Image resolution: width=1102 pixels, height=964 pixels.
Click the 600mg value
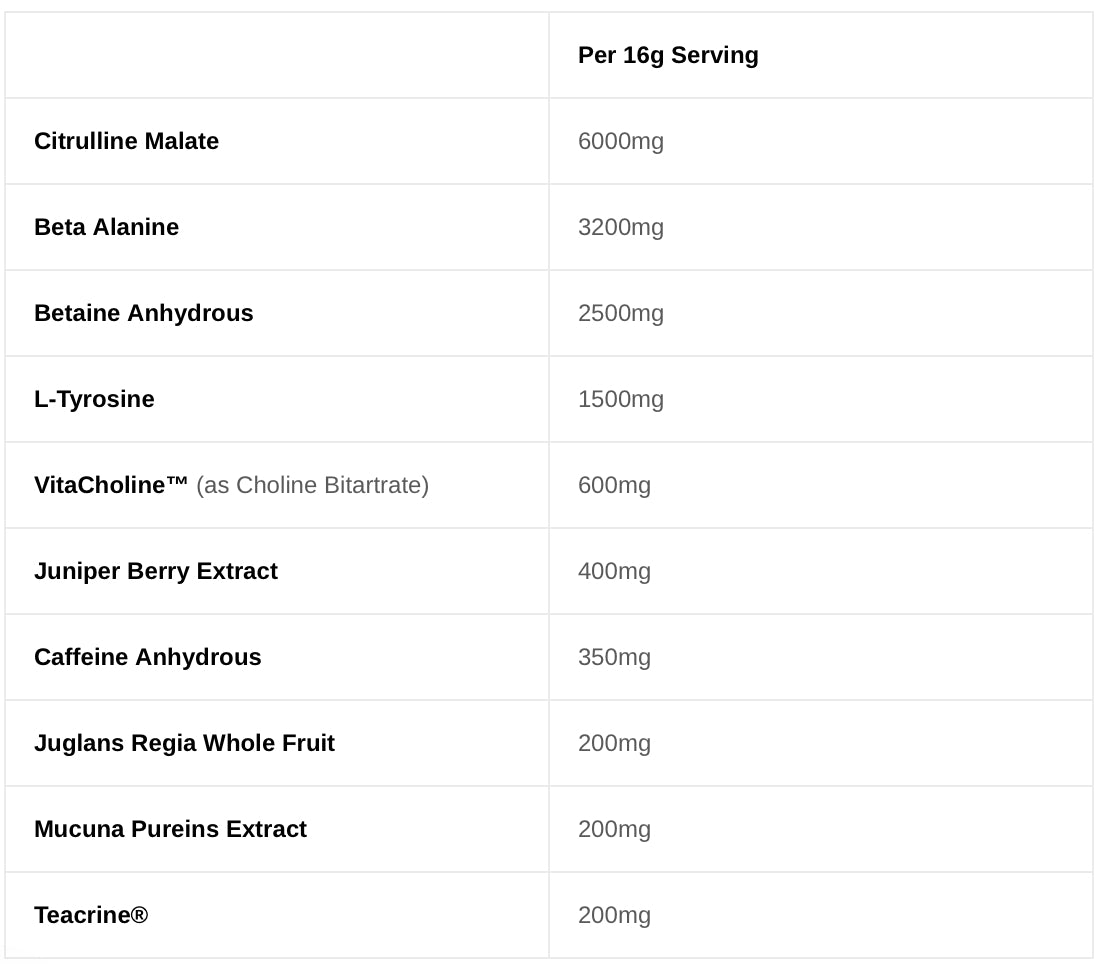pyautogui.click(x=614, y=486)
